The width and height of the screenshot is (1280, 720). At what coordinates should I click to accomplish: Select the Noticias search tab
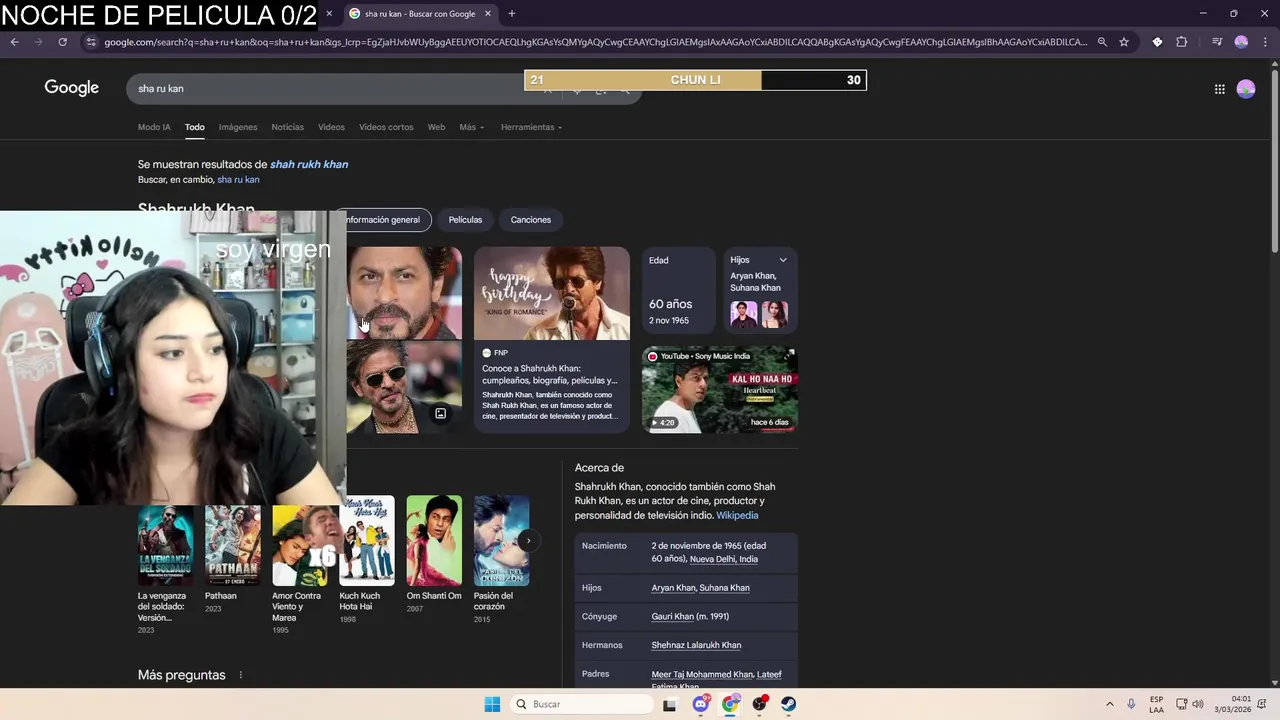tap(287, 127)
